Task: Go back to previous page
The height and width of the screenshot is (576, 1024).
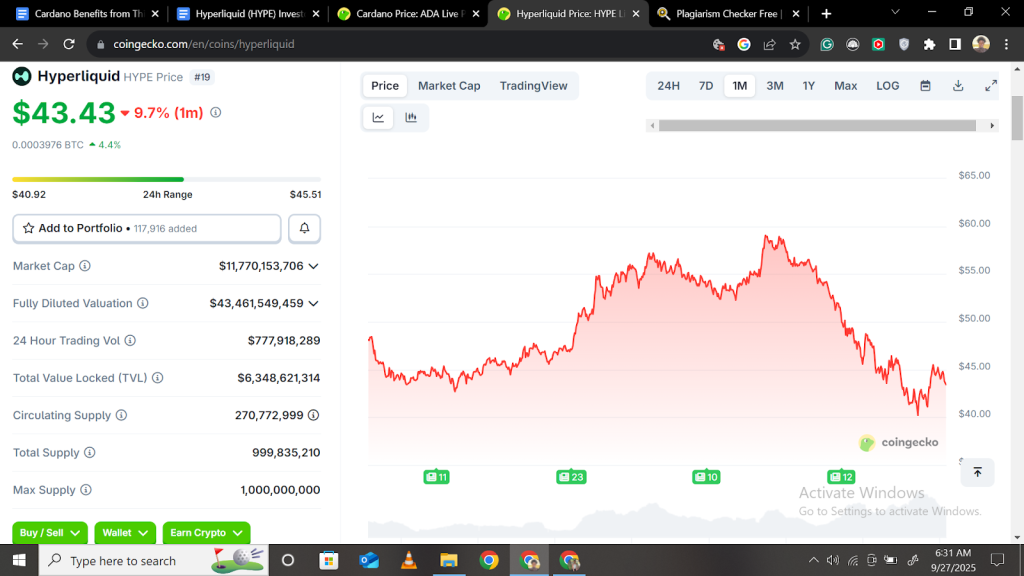Action: [18, 44]
